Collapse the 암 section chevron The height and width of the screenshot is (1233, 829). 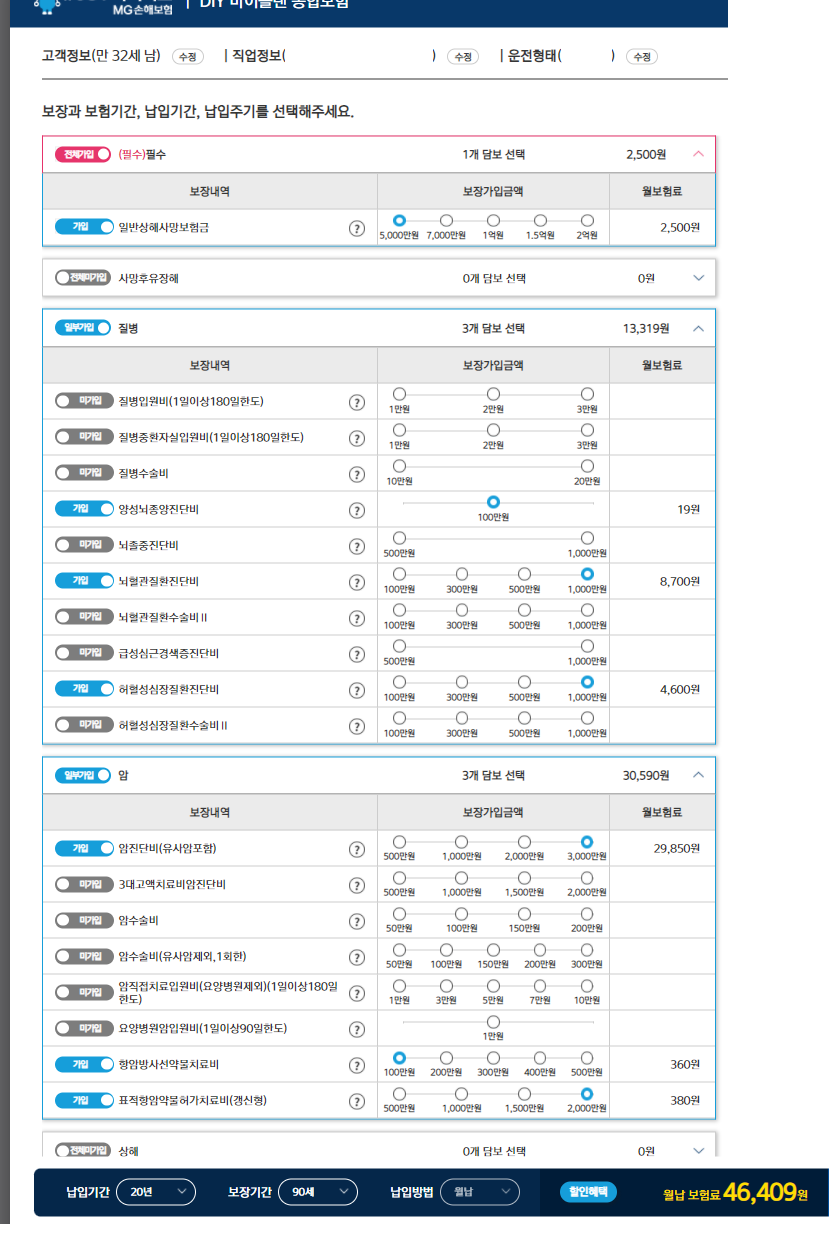(x=698, y=775)
